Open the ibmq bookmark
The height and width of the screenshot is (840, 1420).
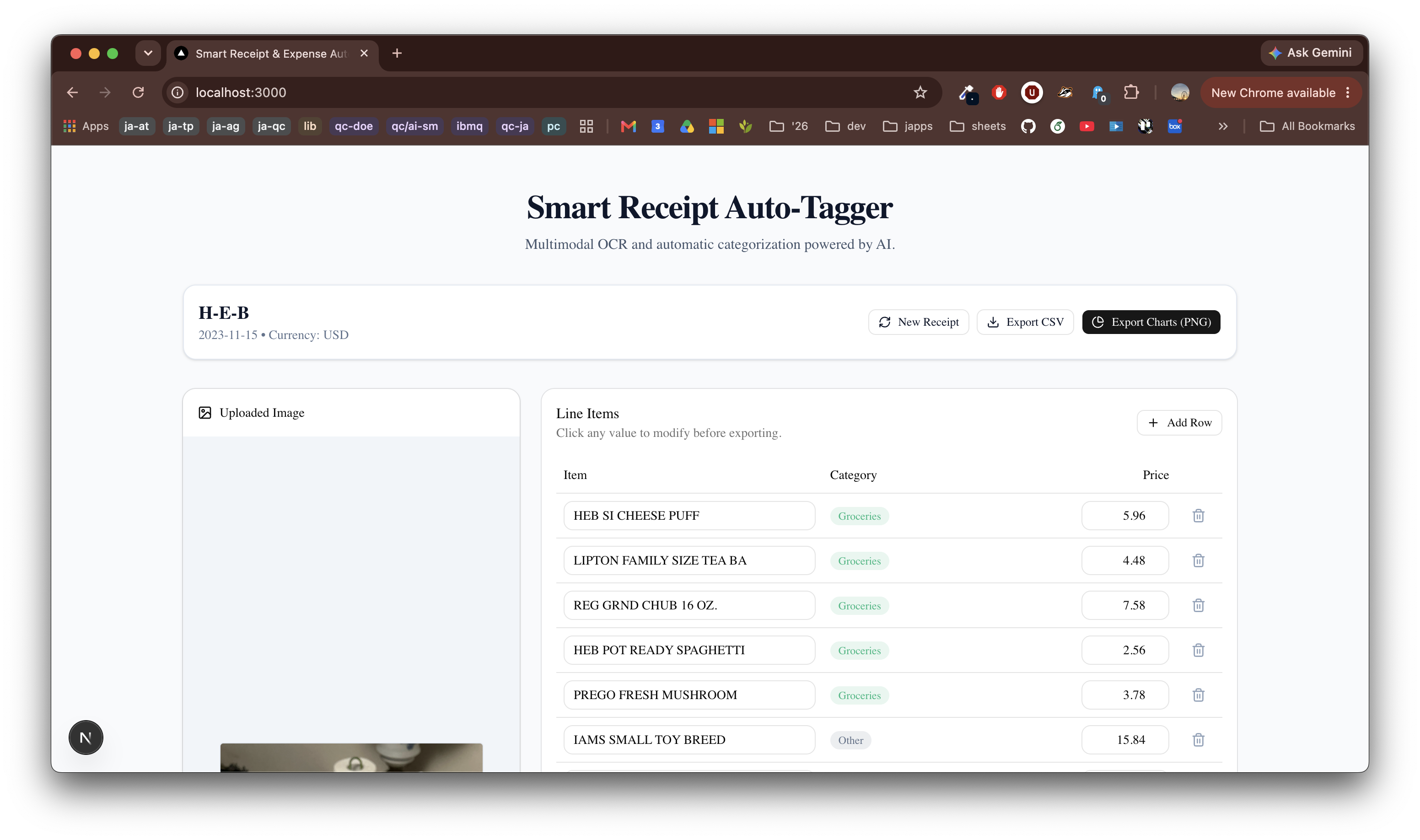click(469, 126)
